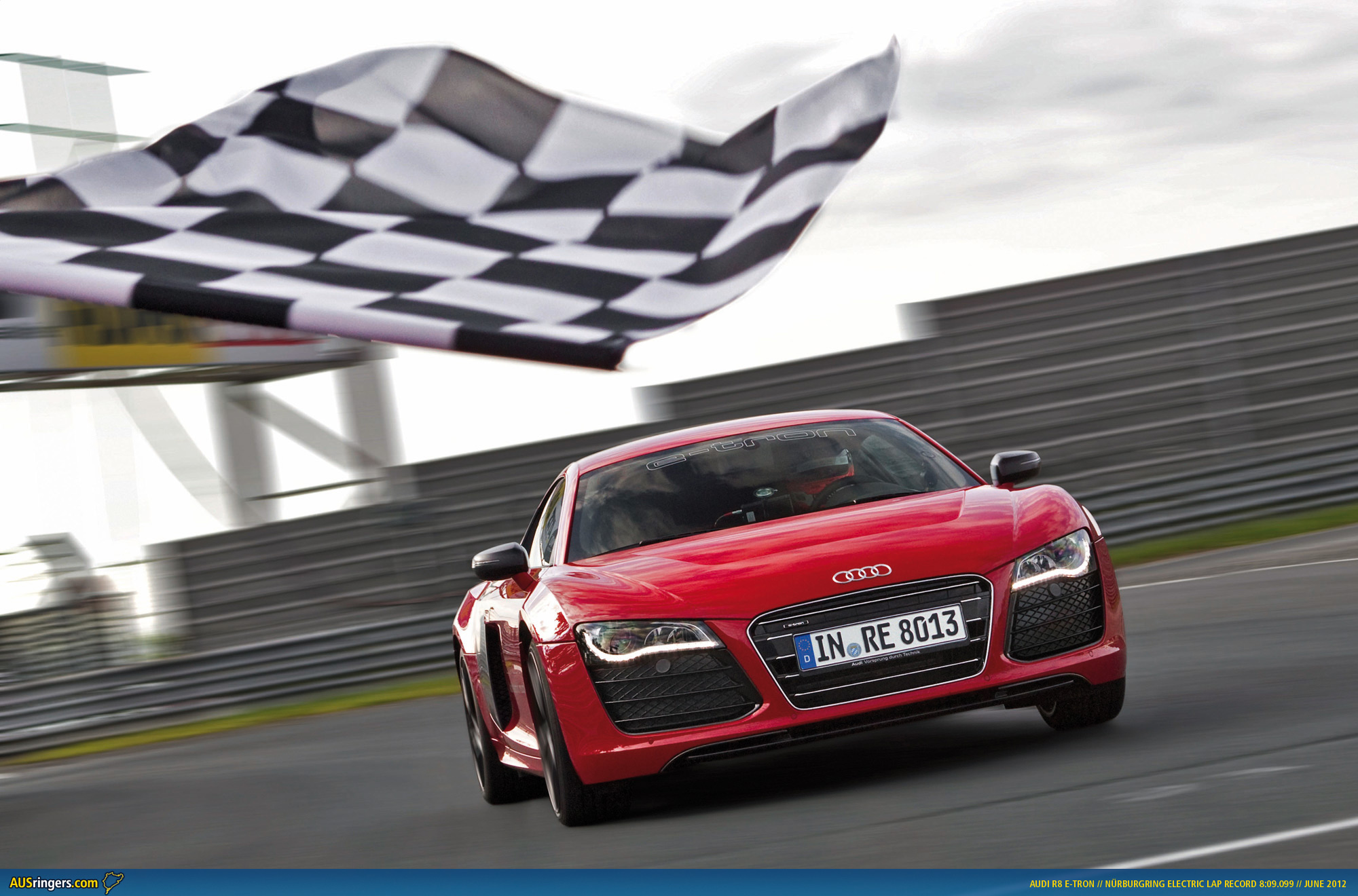The width and height of the screenshot is (1358, 896).
Task: Click the AUSringers.com logo text
Action: (54, 883)
